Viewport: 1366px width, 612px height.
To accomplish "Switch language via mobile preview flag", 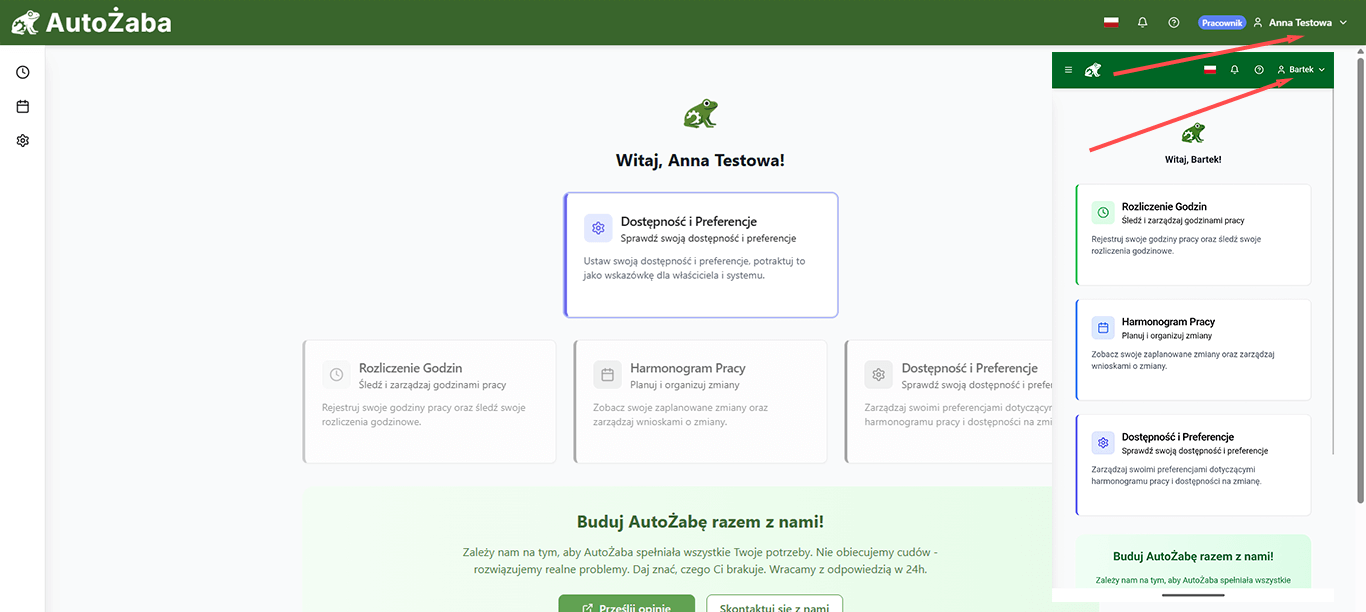I will click(x=1210, y=70).
